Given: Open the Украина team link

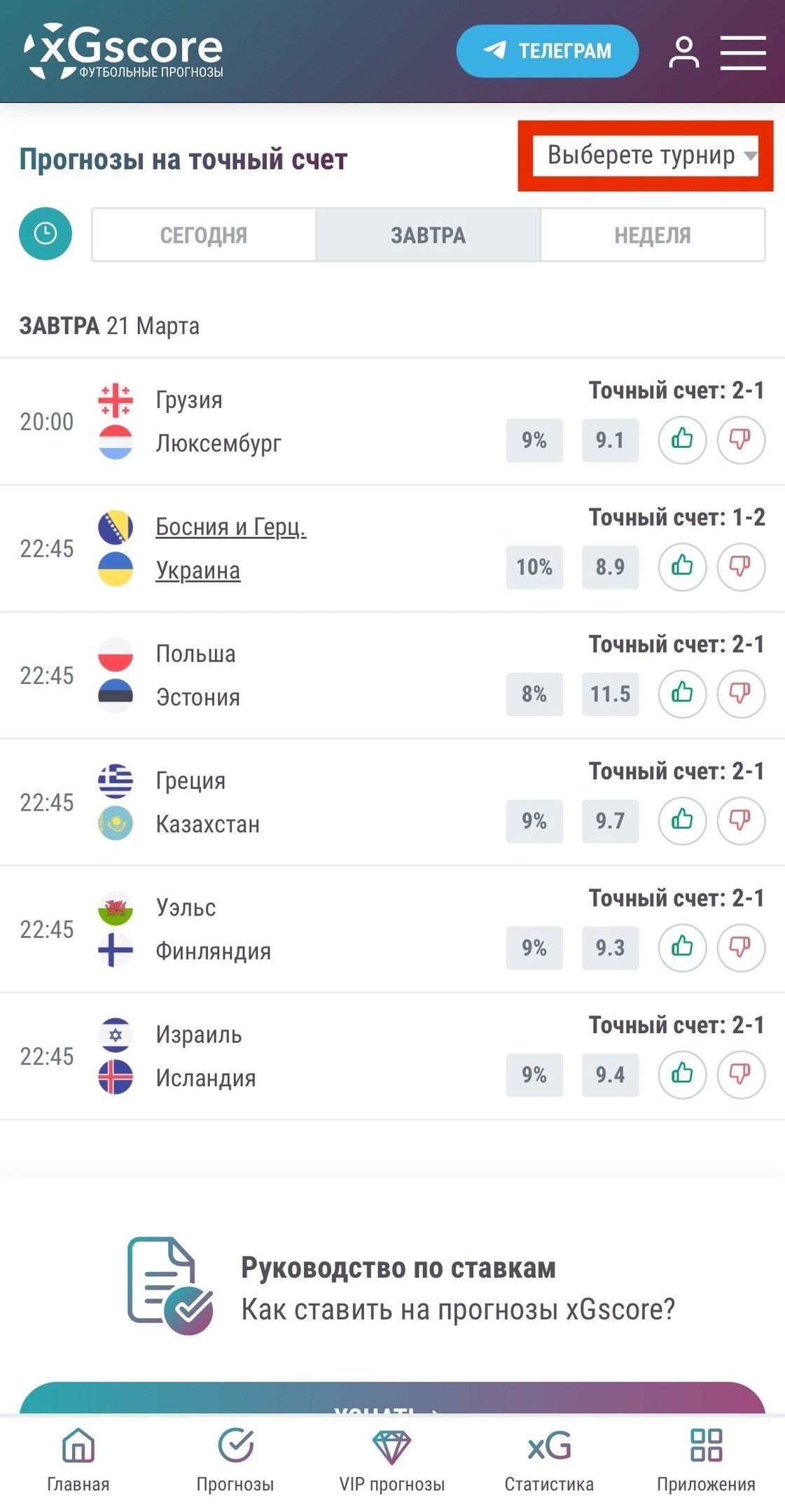Looking at the screenshot, I should pyautogui.click(x=197, y=570).
